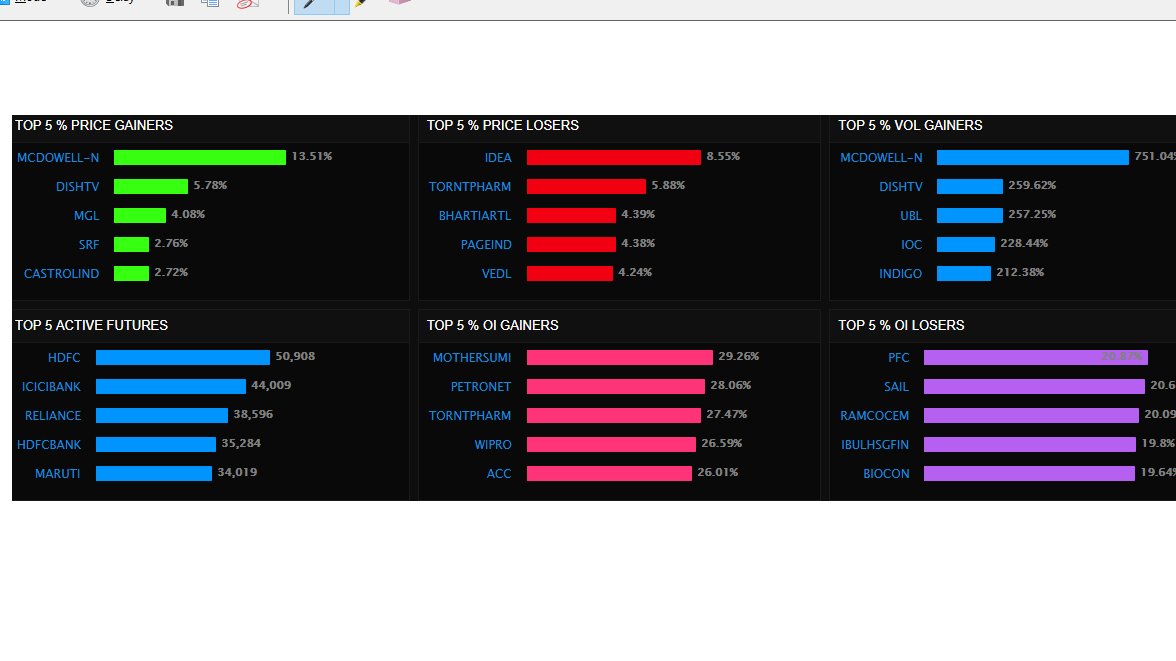The width and height of the screenshot is (1176, 661).
Task: Click the 50,908 futures value for HDFC
Action: point(295,356)
